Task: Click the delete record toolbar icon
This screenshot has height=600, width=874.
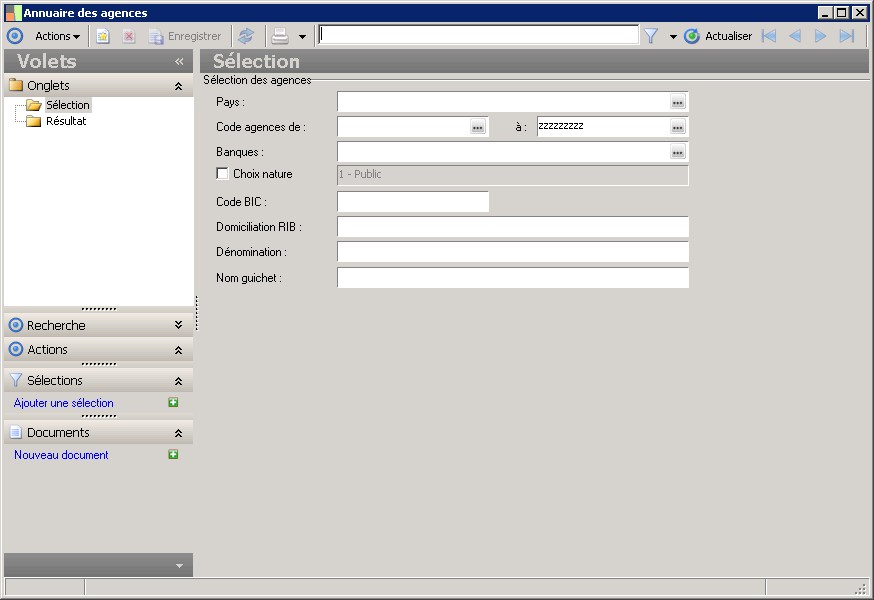Action: pos(129,36)
